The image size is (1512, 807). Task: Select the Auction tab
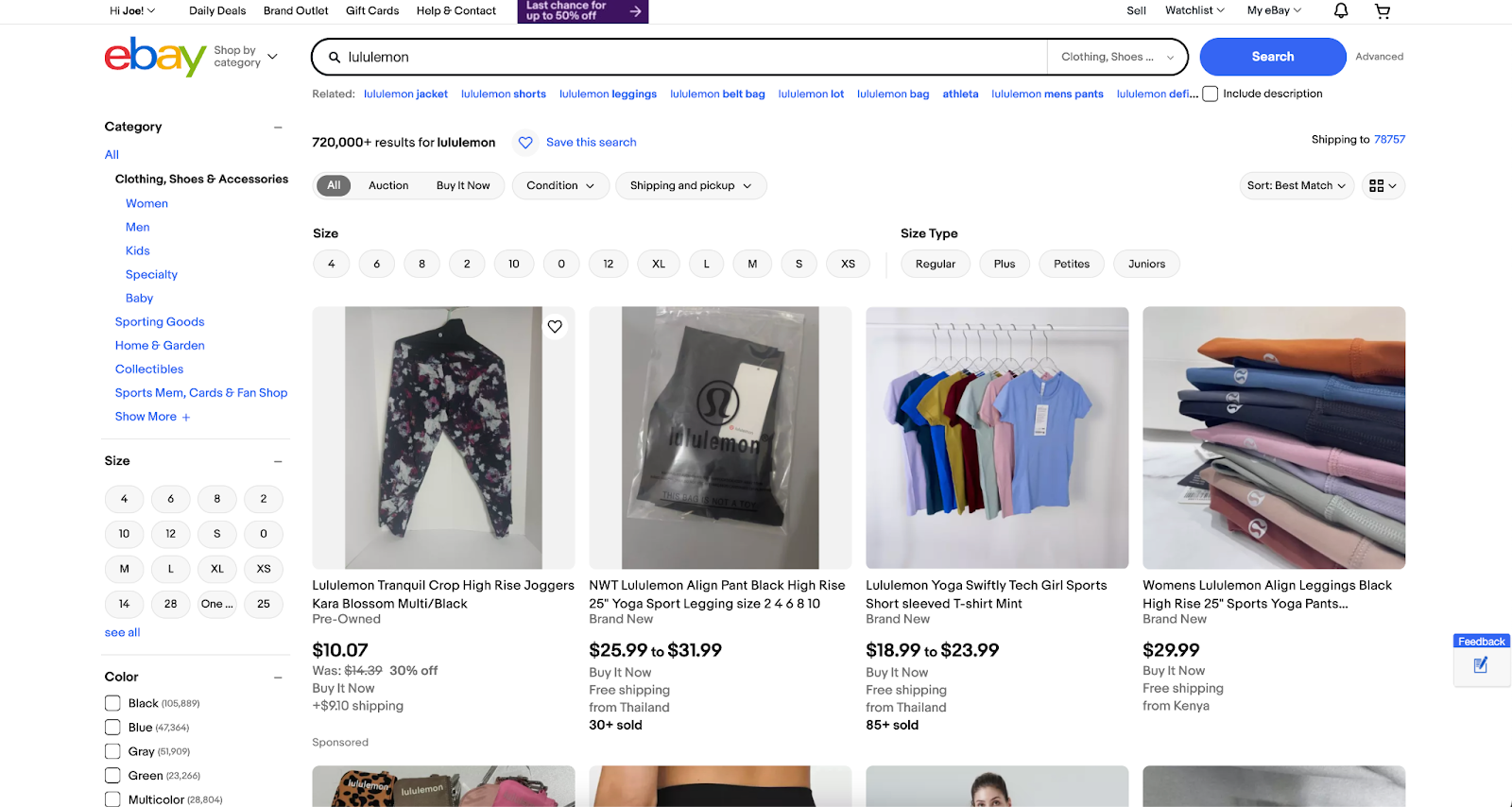(x=388, y=186)
